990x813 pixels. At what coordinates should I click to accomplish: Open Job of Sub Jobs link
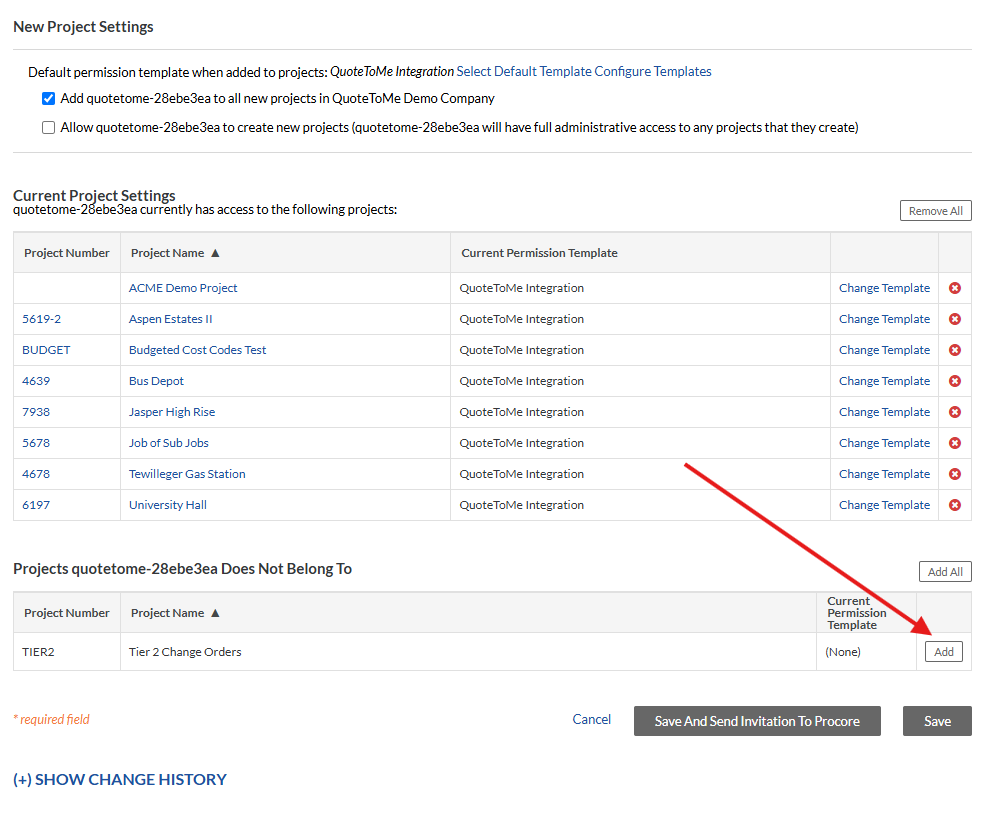pos(169,442)
